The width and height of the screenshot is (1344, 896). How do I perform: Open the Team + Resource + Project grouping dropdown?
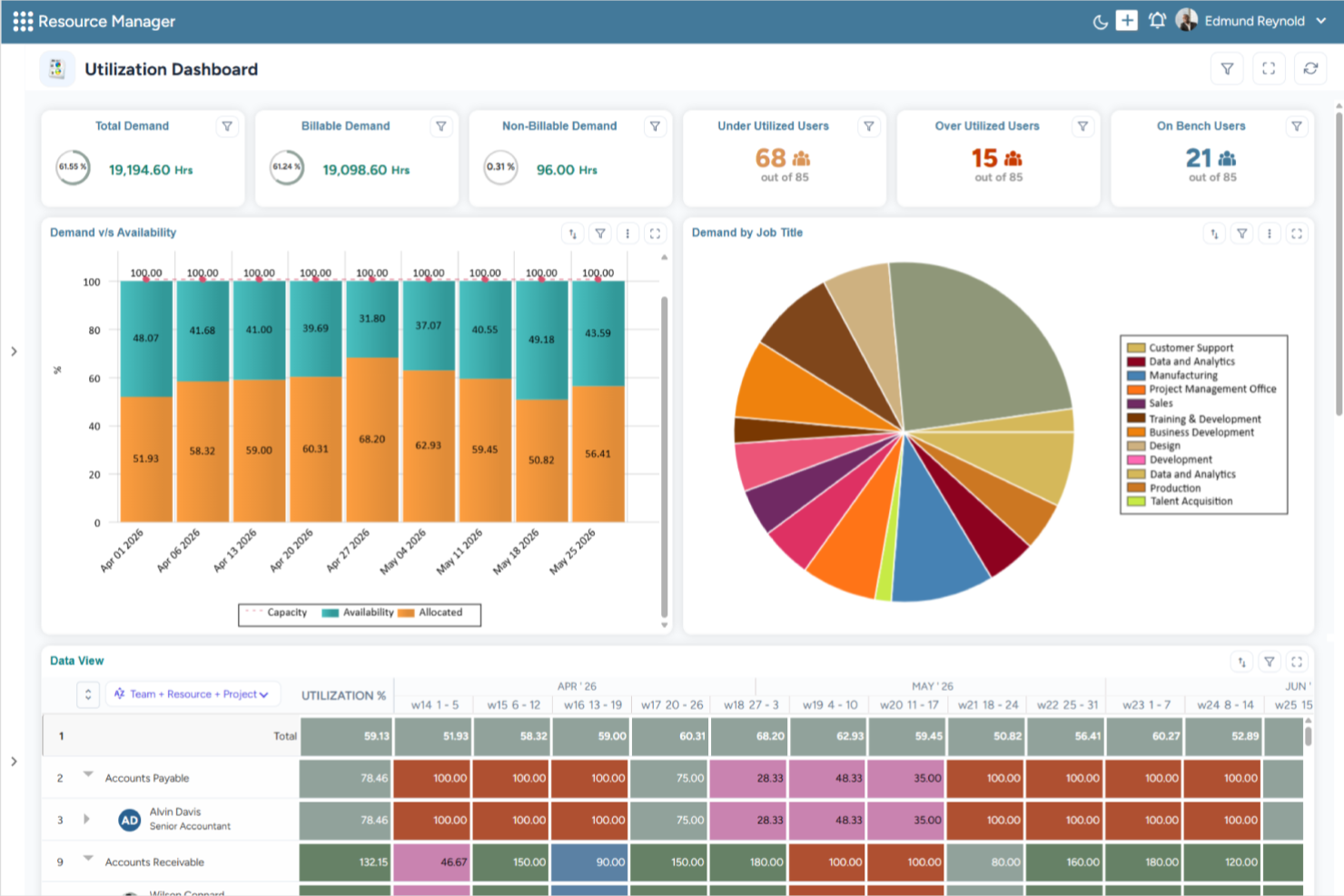click(x=193, y=694)
